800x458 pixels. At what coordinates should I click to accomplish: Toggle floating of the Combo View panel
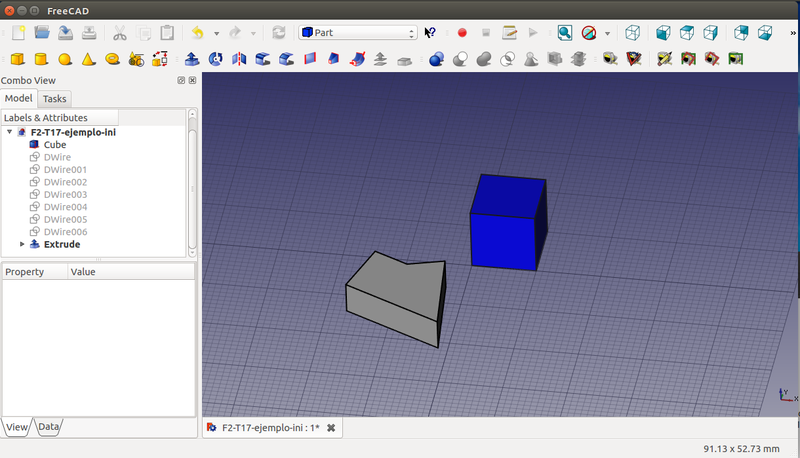181,80
